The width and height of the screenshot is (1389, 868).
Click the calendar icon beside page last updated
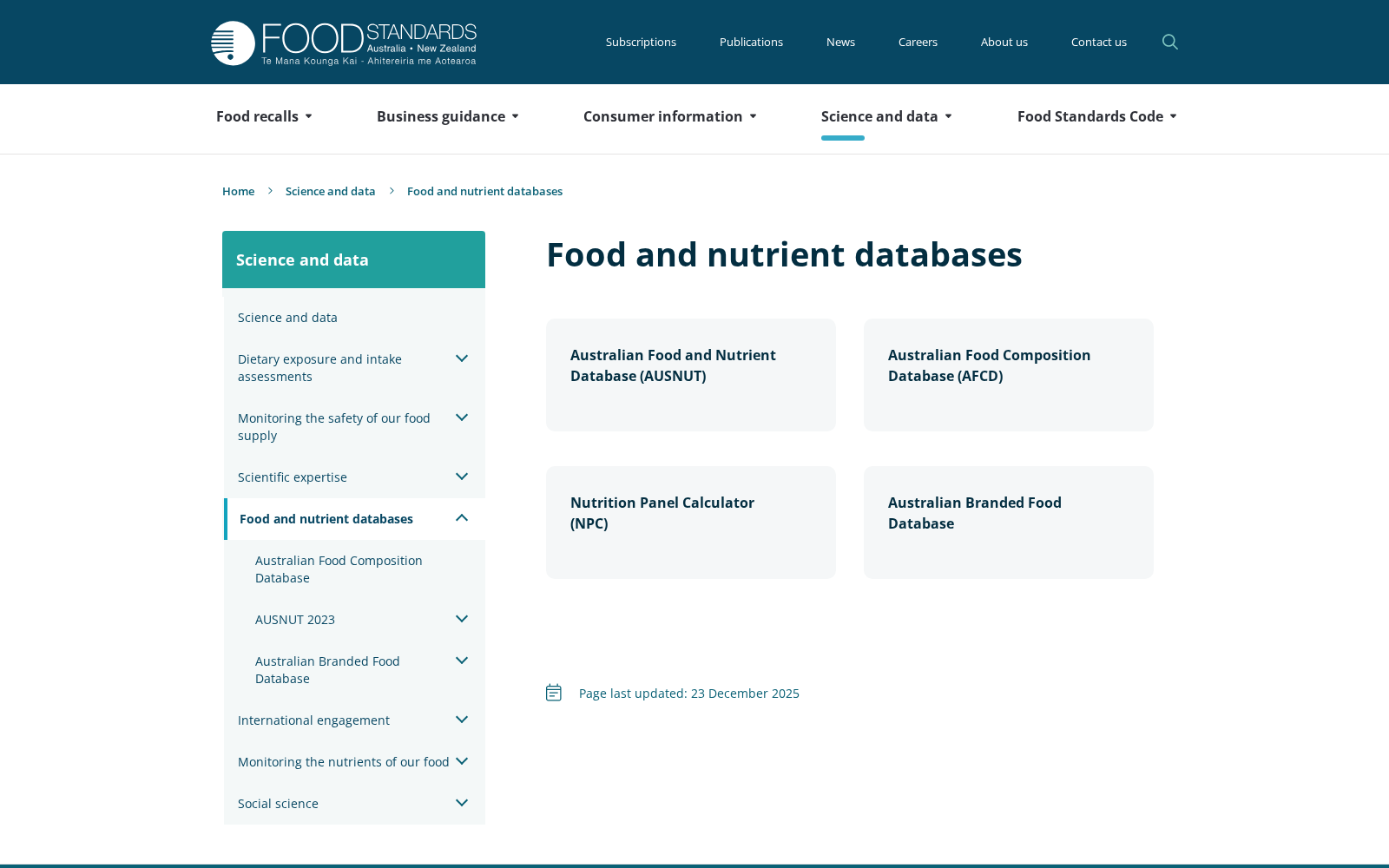click(554, 693)
